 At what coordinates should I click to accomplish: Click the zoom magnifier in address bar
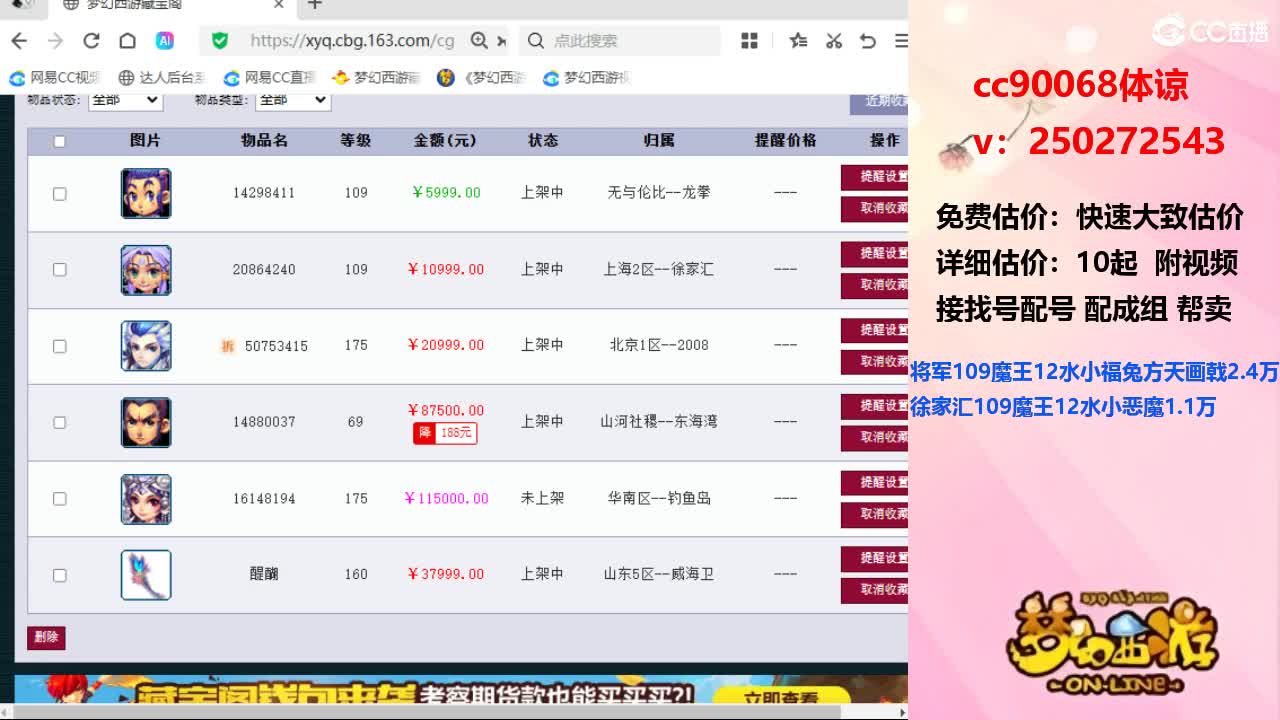pos(479,41)
